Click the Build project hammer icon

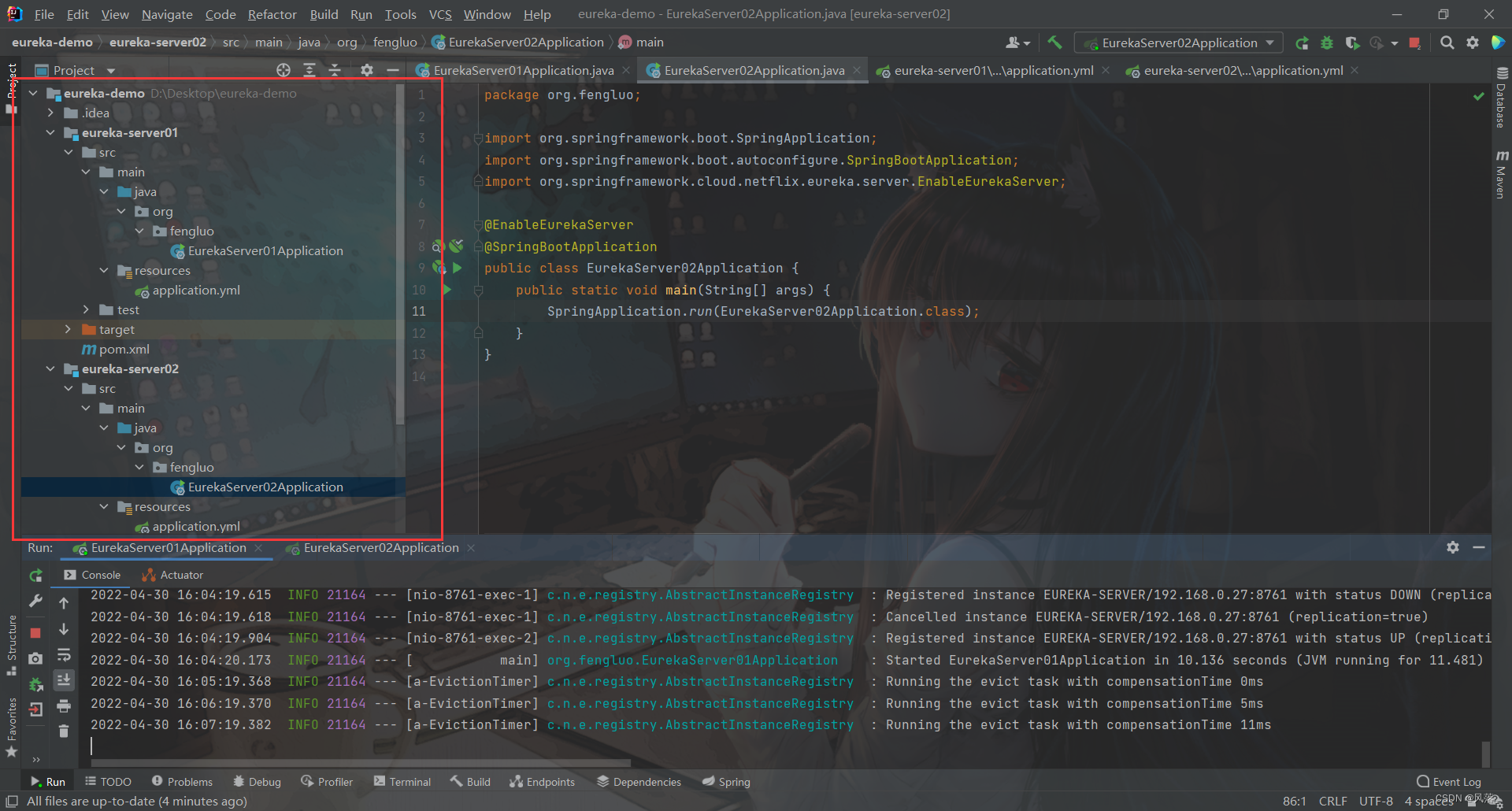point(1054,43)
